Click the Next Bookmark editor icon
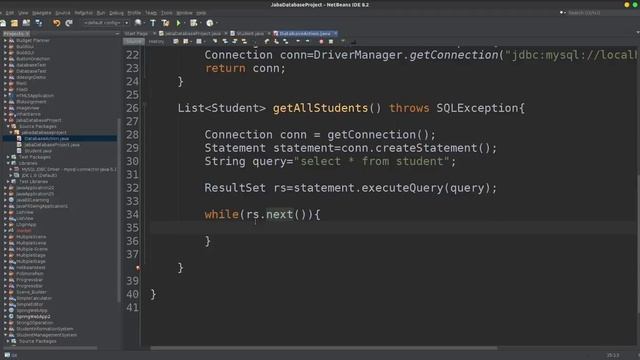 [276, 41]
